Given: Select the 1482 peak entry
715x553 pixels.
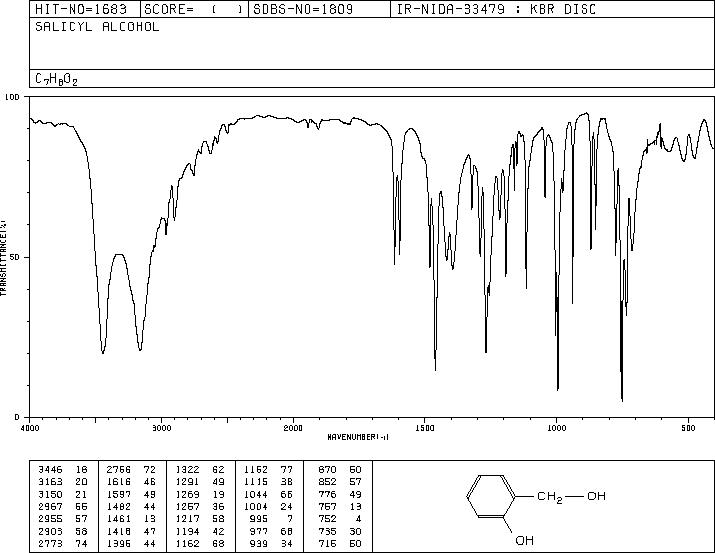Looking at the screenshot, I should click(119, 506).
